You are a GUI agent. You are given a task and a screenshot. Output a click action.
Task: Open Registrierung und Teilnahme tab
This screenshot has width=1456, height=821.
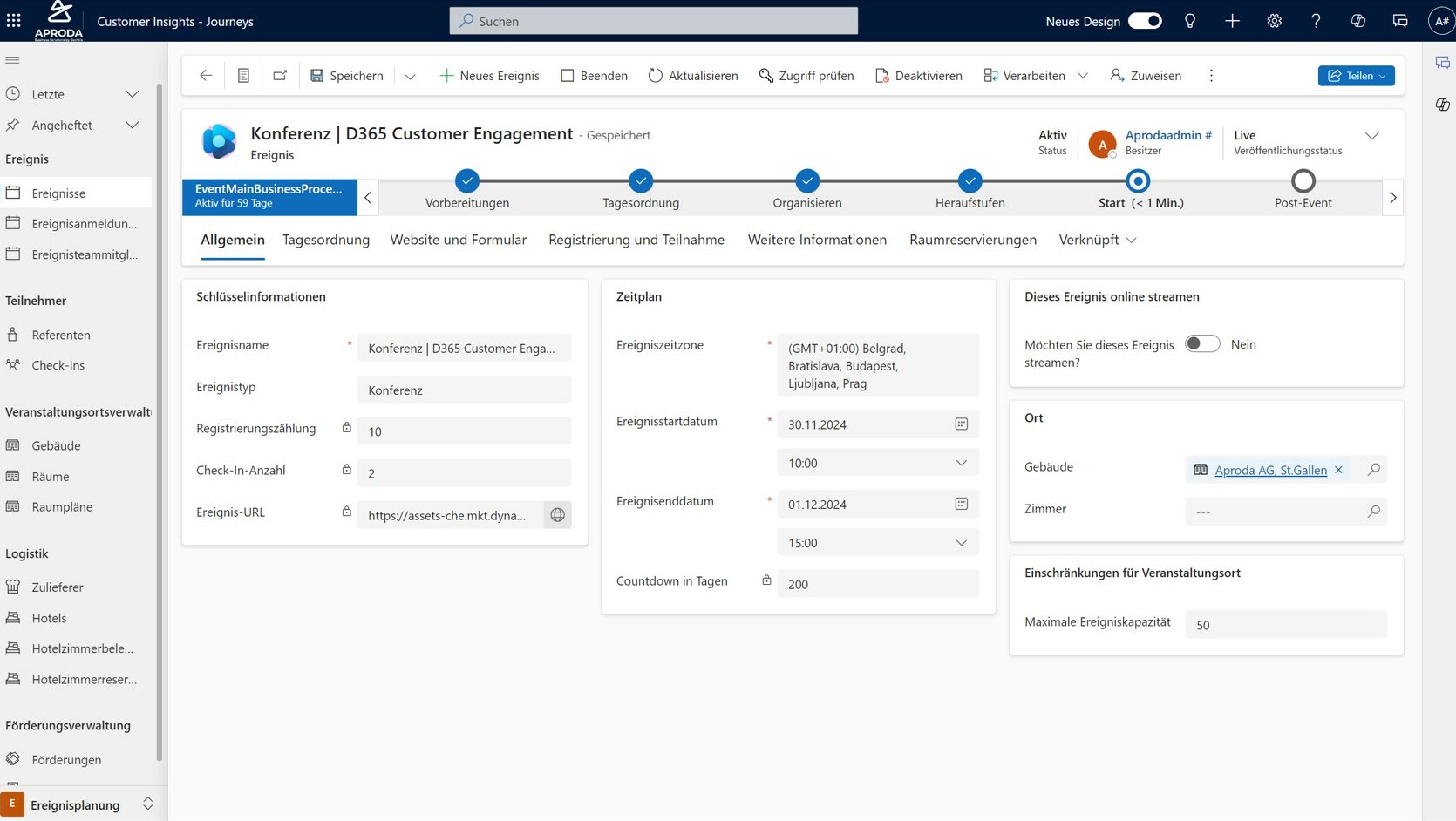(636, 240)
